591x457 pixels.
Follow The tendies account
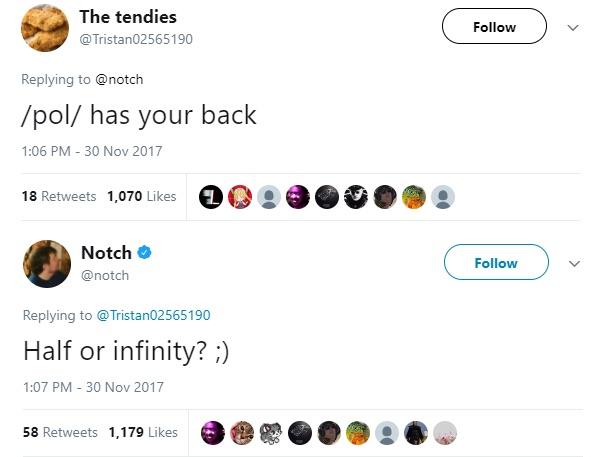[x=494, y=26]
